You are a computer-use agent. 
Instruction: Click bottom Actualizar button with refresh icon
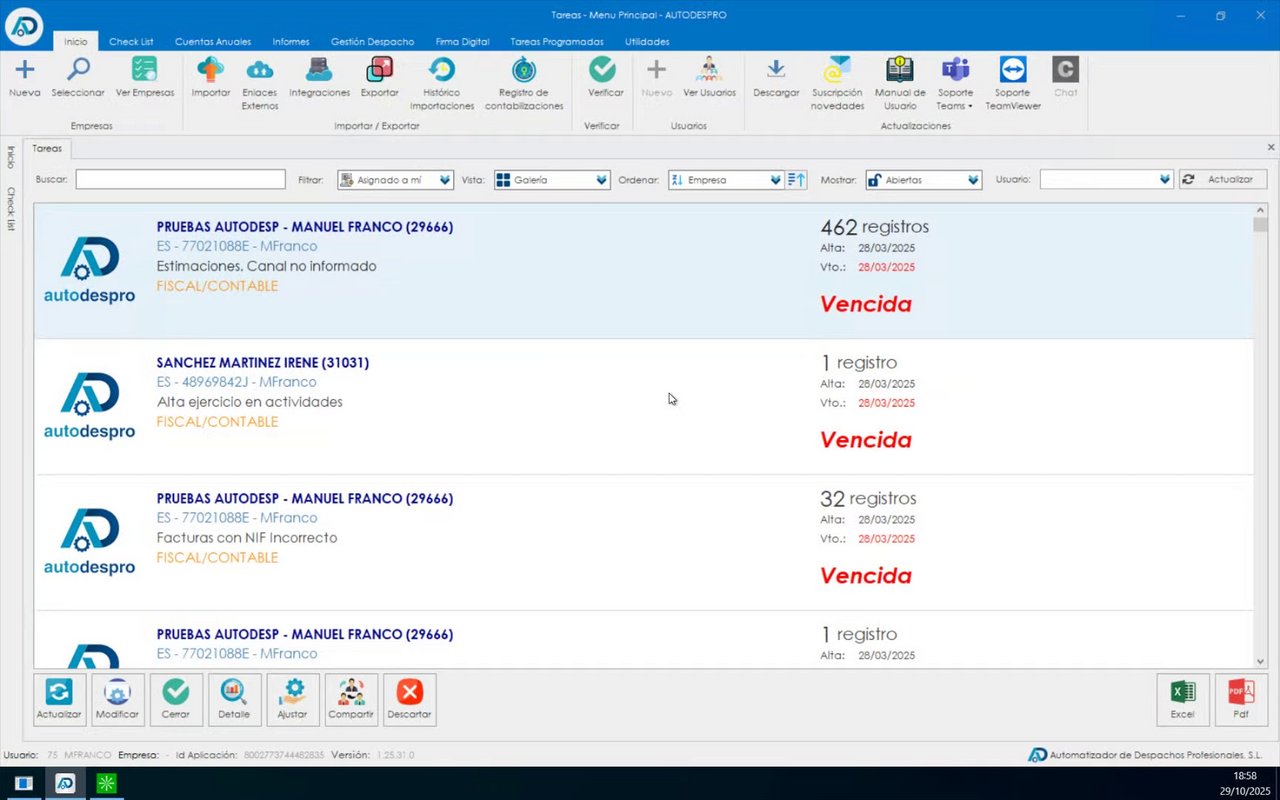(59, 699)
